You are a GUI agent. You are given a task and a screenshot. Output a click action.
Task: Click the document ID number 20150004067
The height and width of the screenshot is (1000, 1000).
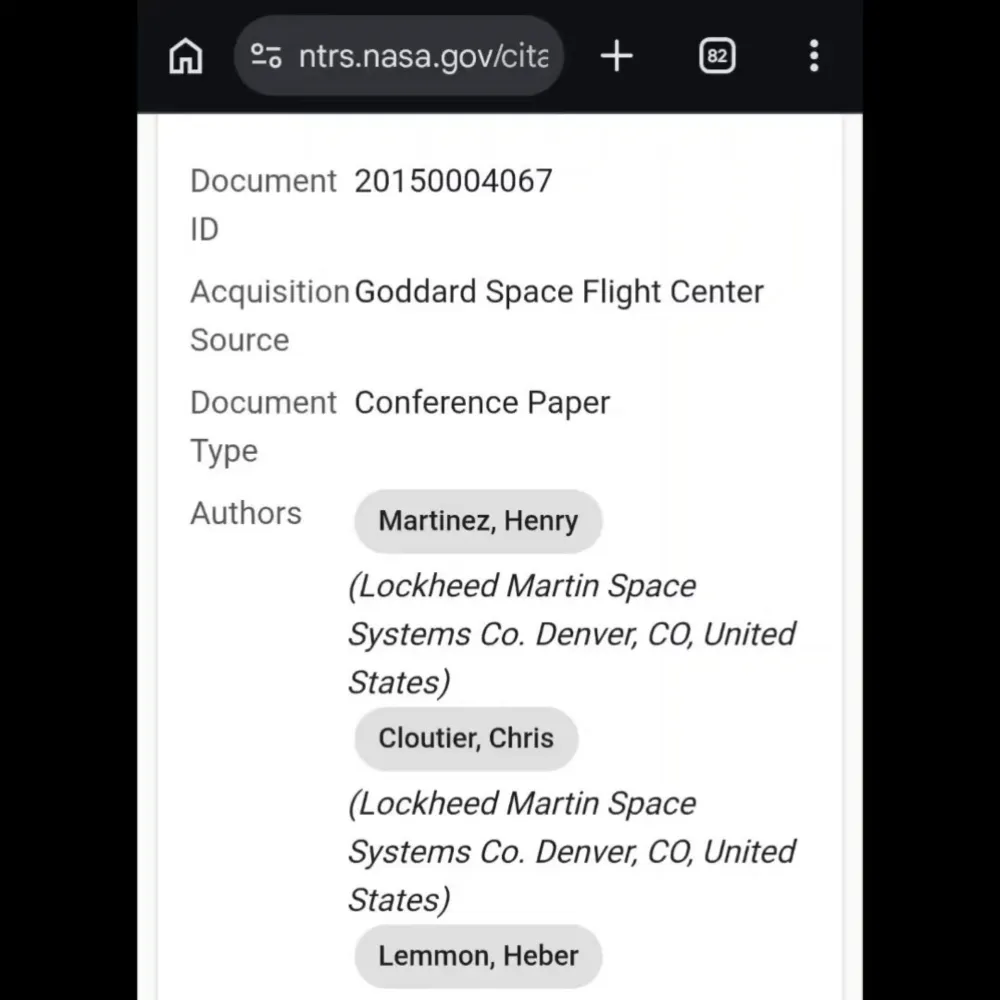click(x=453, y=181)
